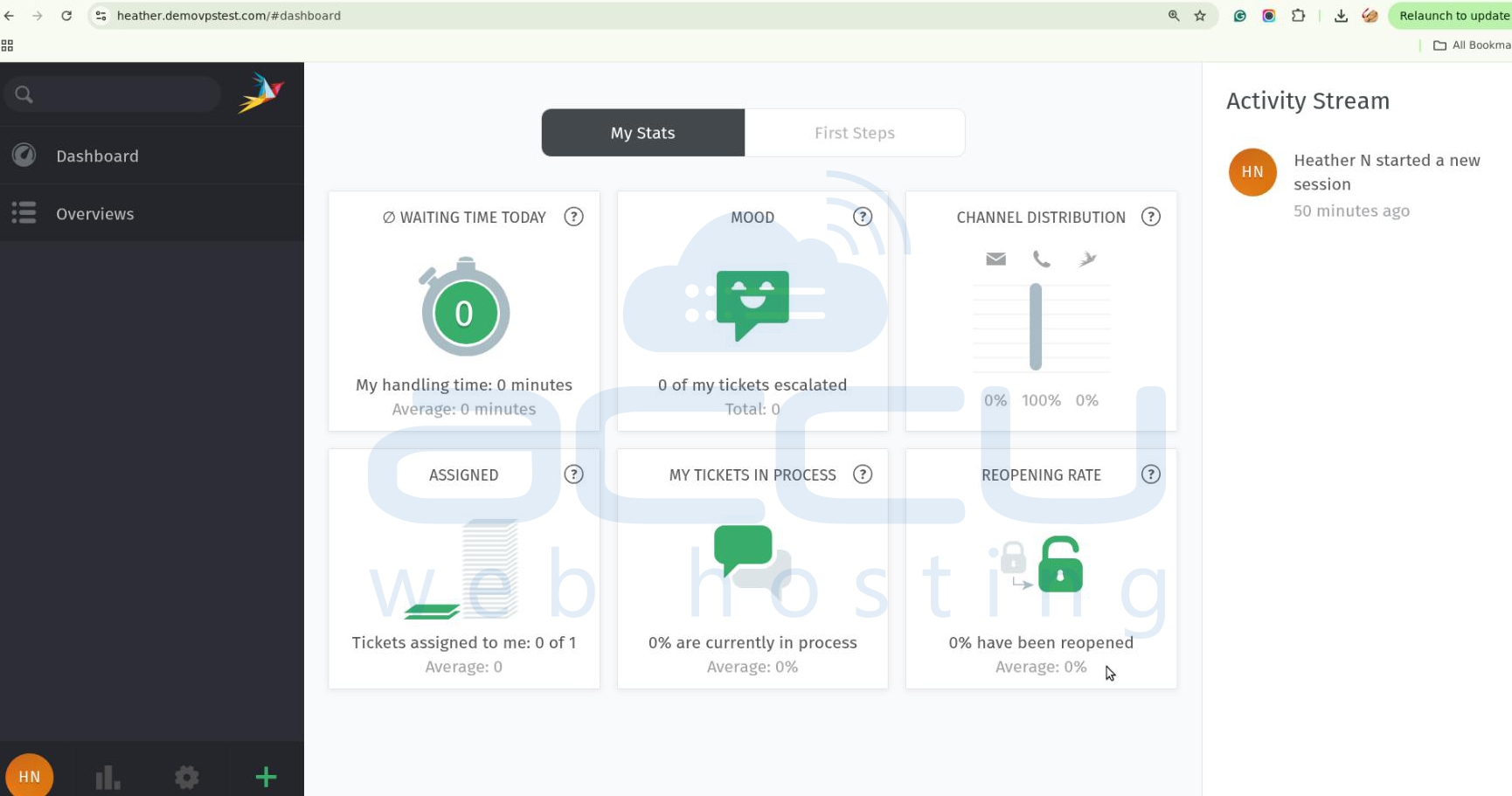Click the stopwatch waiting time icon
This screenshot has width=1512, height=796.
pos(465,307)
